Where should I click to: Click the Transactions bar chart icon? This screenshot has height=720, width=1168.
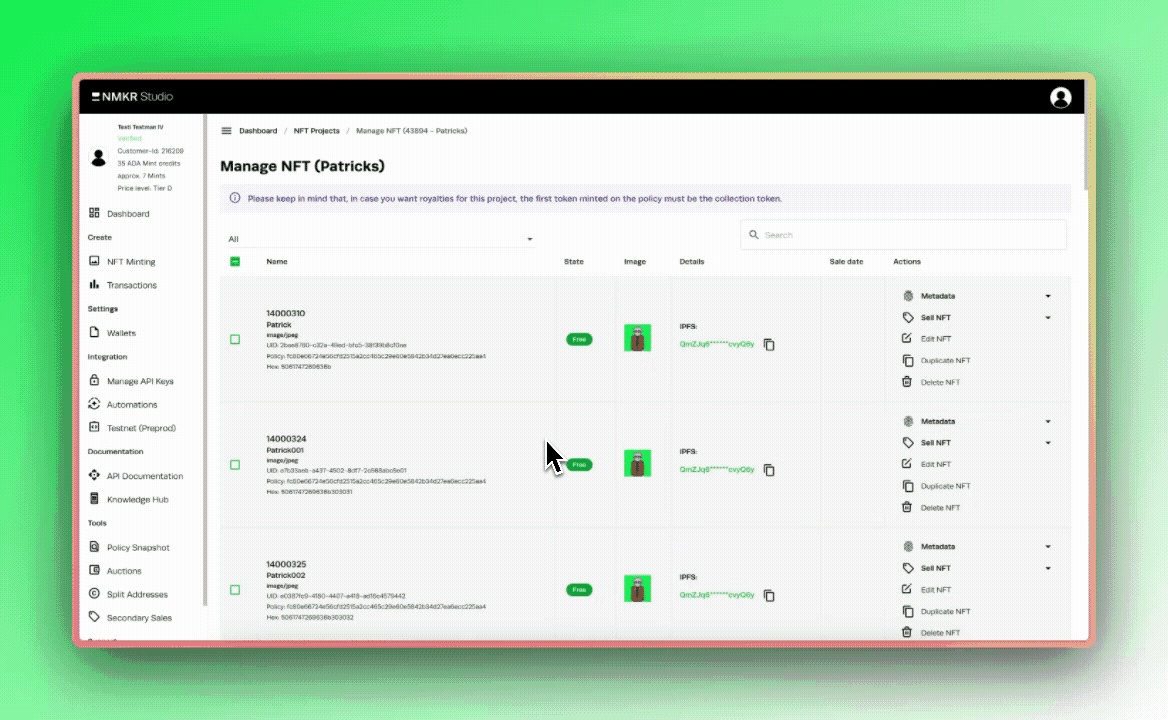coord(94,284)
